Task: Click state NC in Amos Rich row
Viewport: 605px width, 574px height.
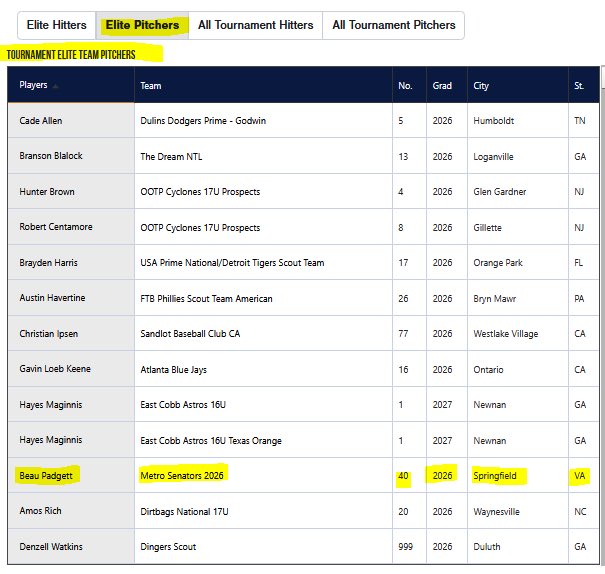Action: [x=580, y=512]
